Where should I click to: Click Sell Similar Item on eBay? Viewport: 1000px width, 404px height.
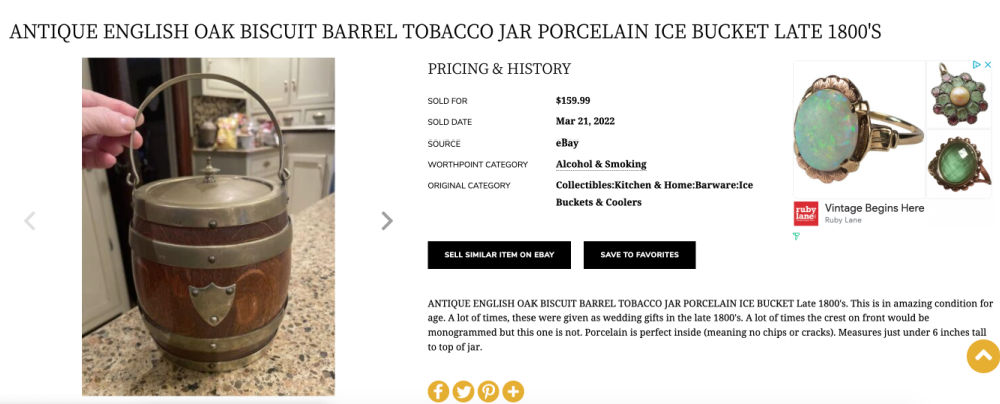click(499, 255)
